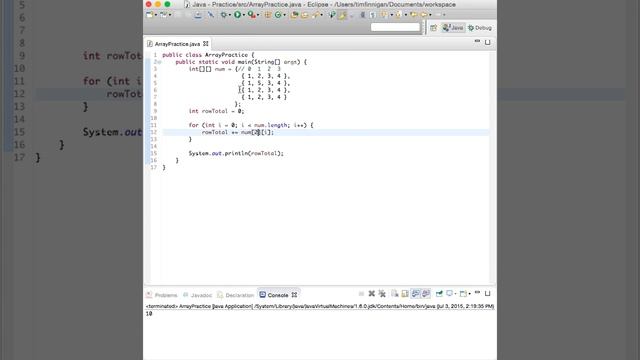Click the Clear Console icon
This screenshot has height=360, width=640.
tap(395, 293)
